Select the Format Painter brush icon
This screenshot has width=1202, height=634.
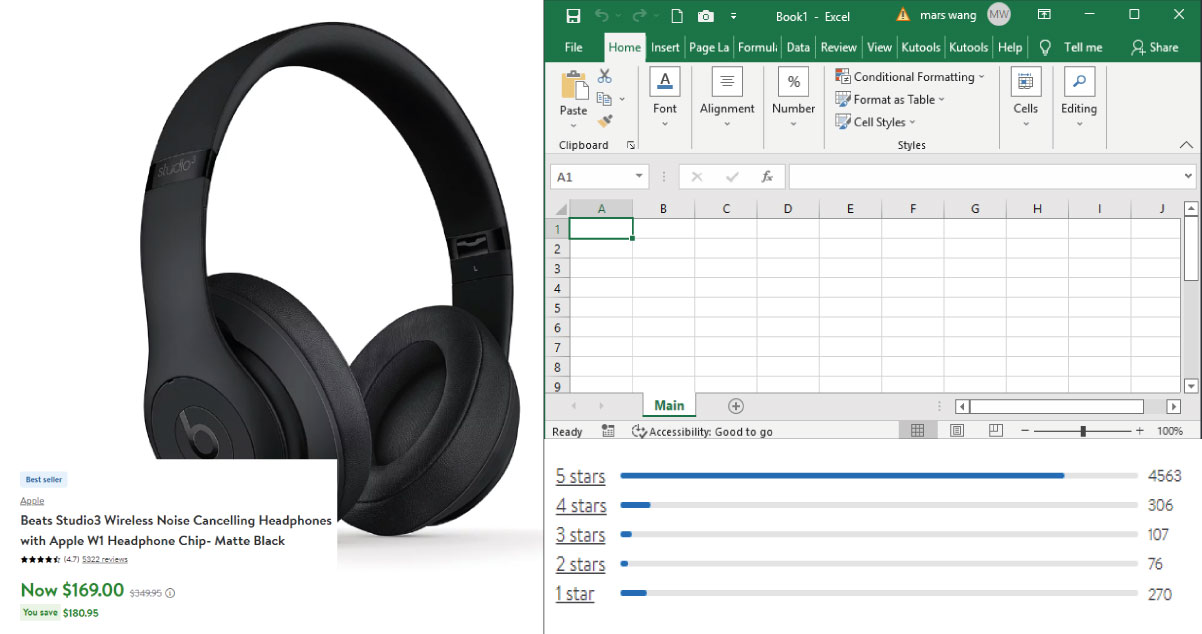click(x=605, y=121)
